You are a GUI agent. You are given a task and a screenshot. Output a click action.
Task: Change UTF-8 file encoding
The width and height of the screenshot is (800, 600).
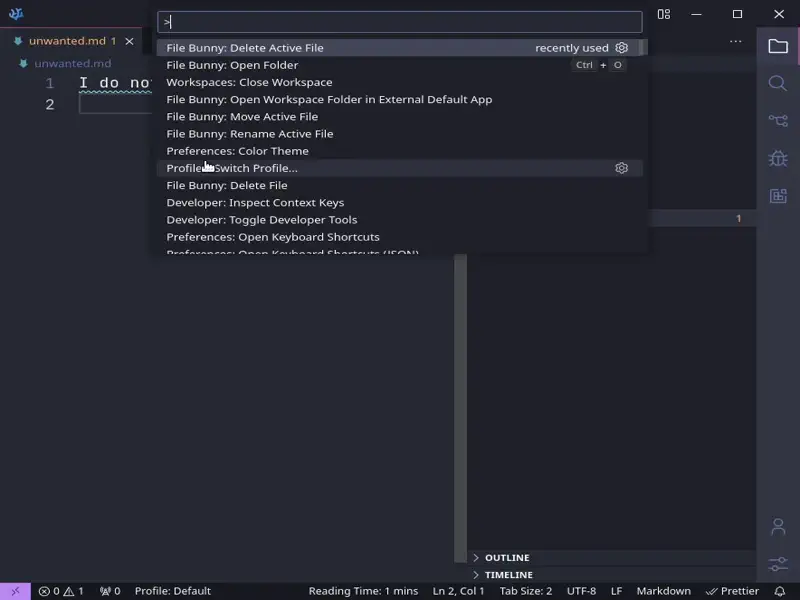[581, 591]
